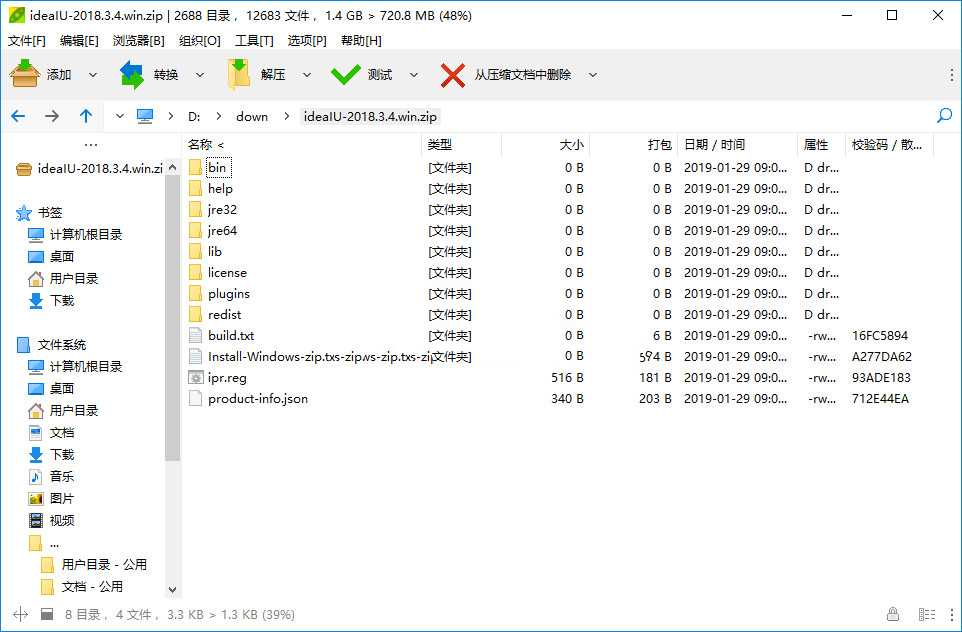962x632 pixels.
Task: Open the address bar location dropdown
Action: click(117, 115)
